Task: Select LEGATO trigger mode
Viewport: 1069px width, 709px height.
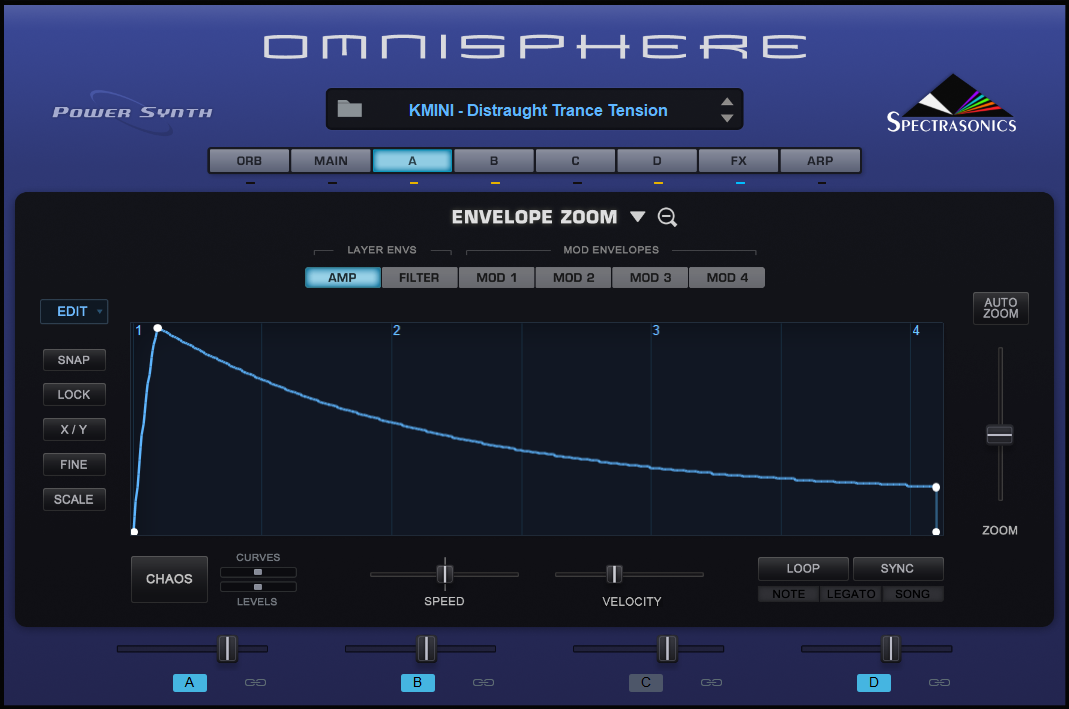Action: coord(851,594)
